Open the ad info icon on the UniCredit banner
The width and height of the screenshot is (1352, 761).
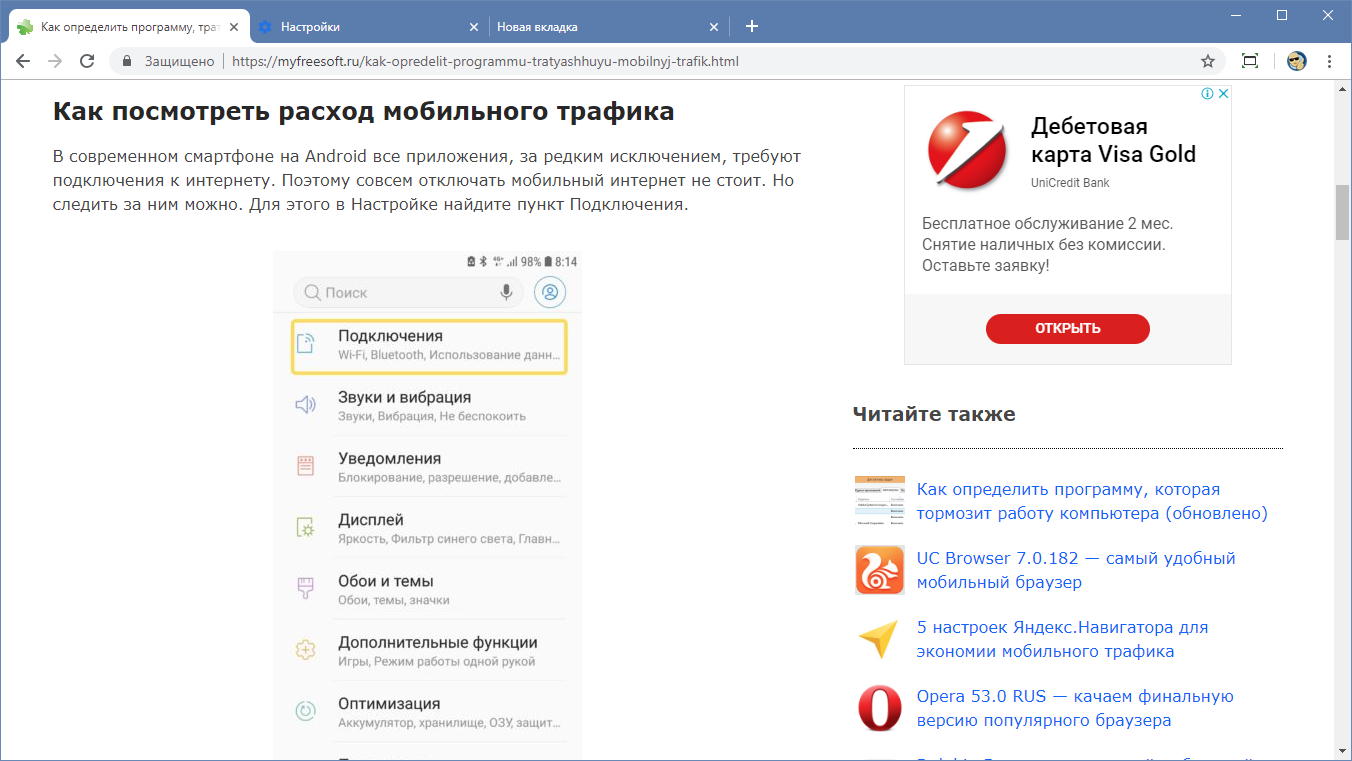[x=1208, y=94]
